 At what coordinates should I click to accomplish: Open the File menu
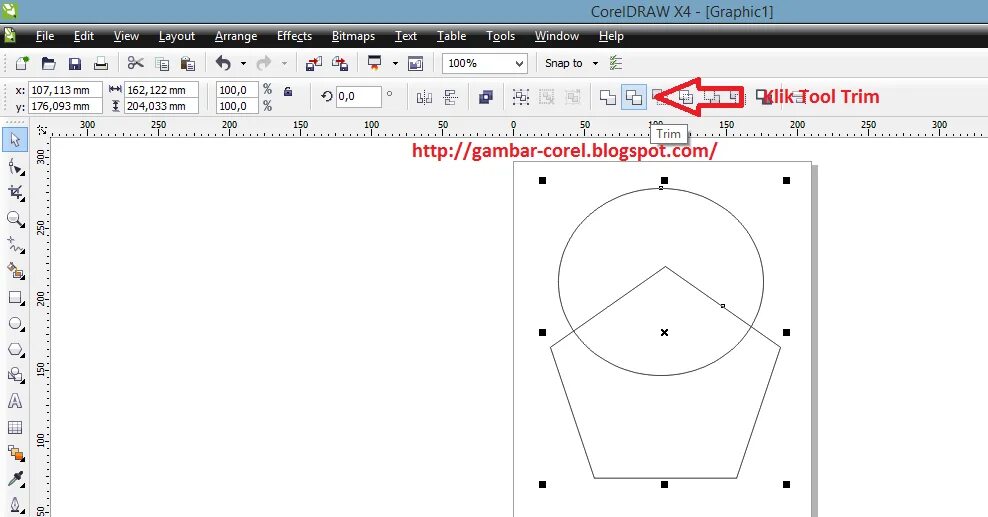tap(45, 36)
